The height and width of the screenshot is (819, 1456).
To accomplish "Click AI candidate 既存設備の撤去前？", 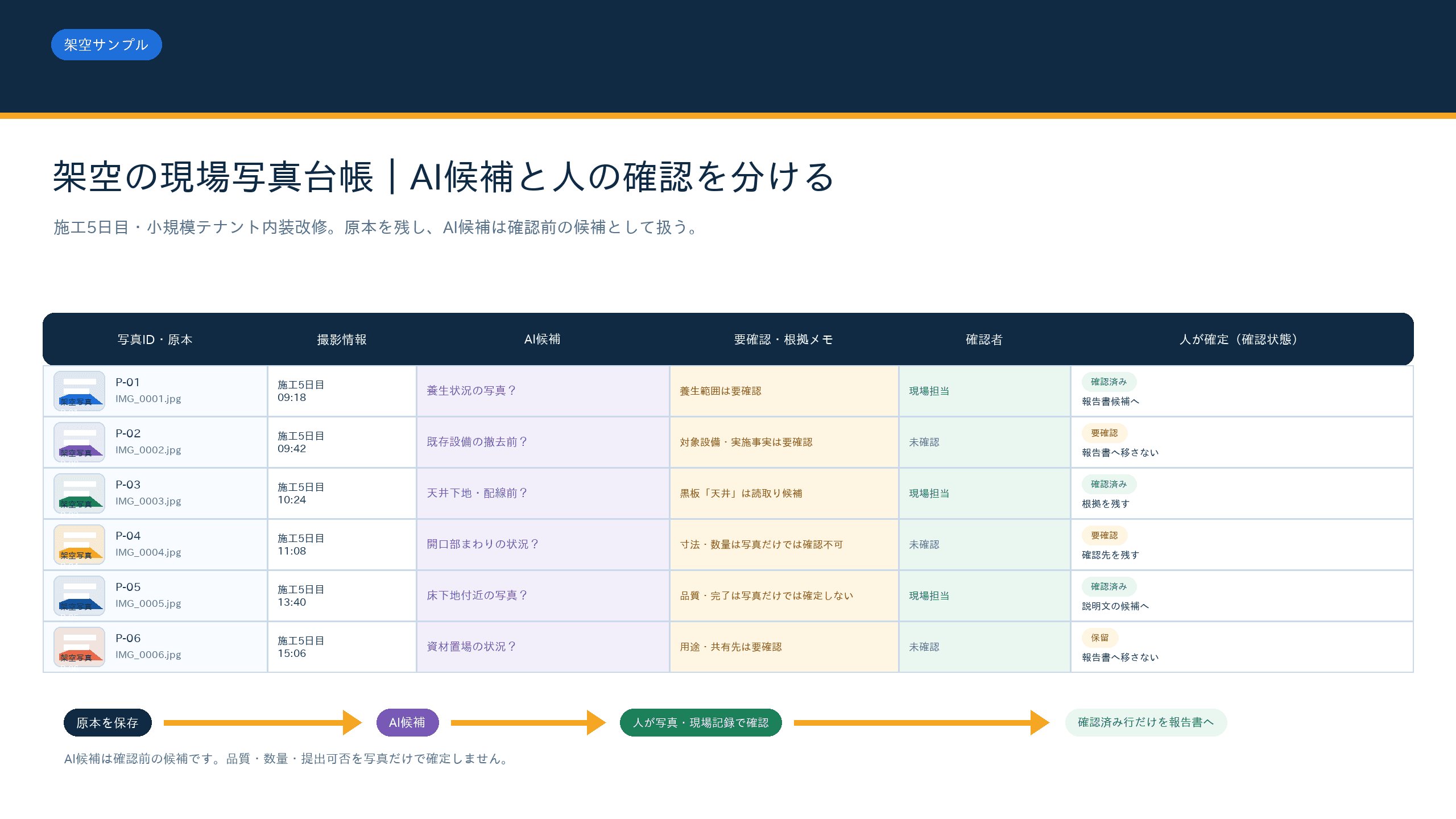I will 477,442.
